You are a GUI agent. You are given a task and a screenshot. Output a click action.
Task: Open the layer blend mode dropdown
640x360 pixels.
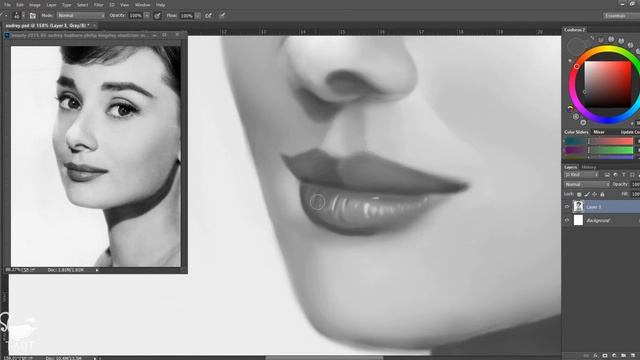(587, 184)
